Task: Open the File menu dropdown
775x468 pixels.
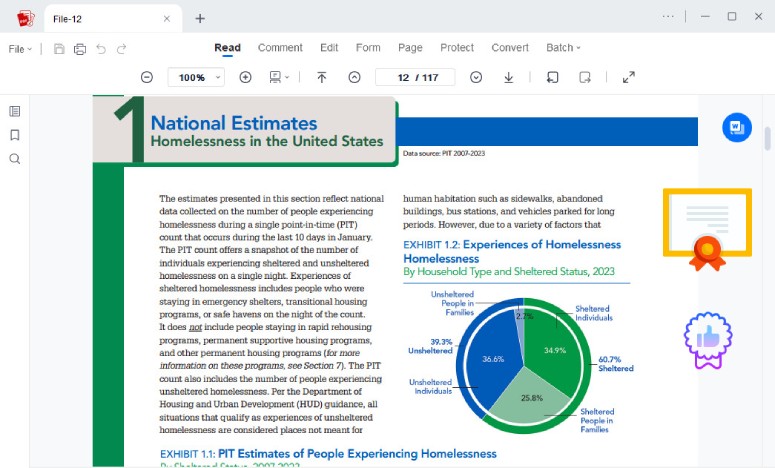Action: click(x=20, y=49)
